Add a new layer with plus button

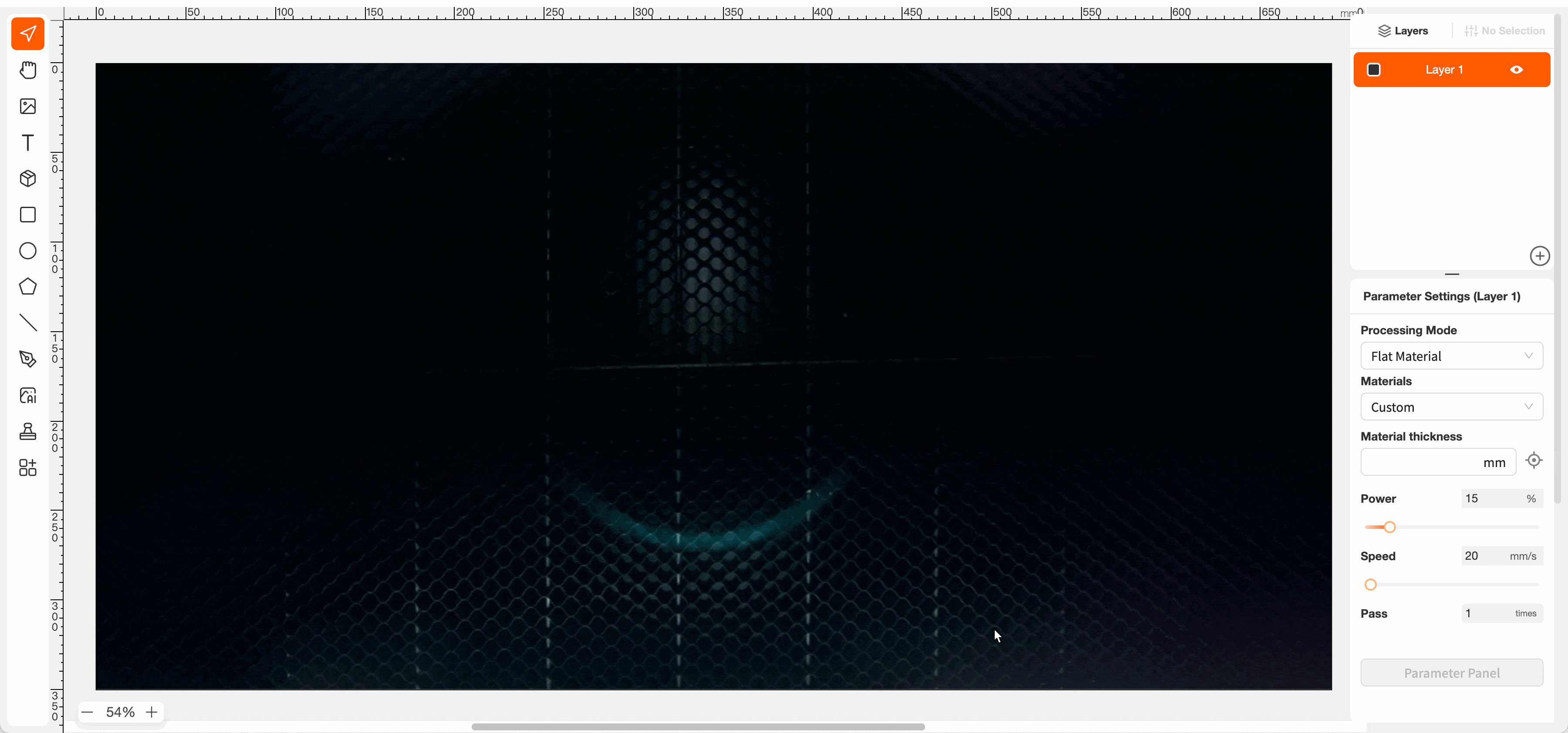pos(1539,256)
